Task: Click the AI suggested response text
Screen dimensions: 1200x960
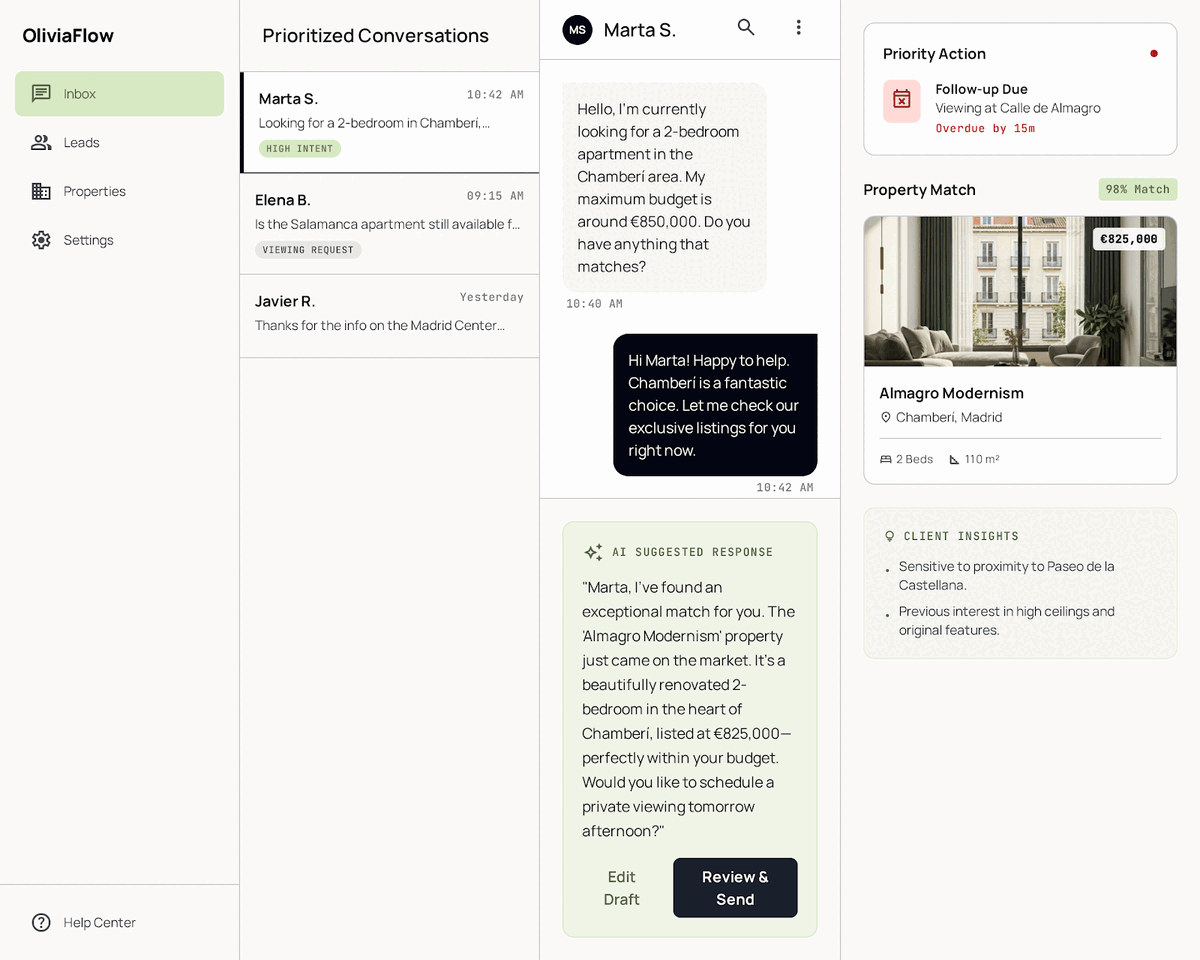Action: 689,709
